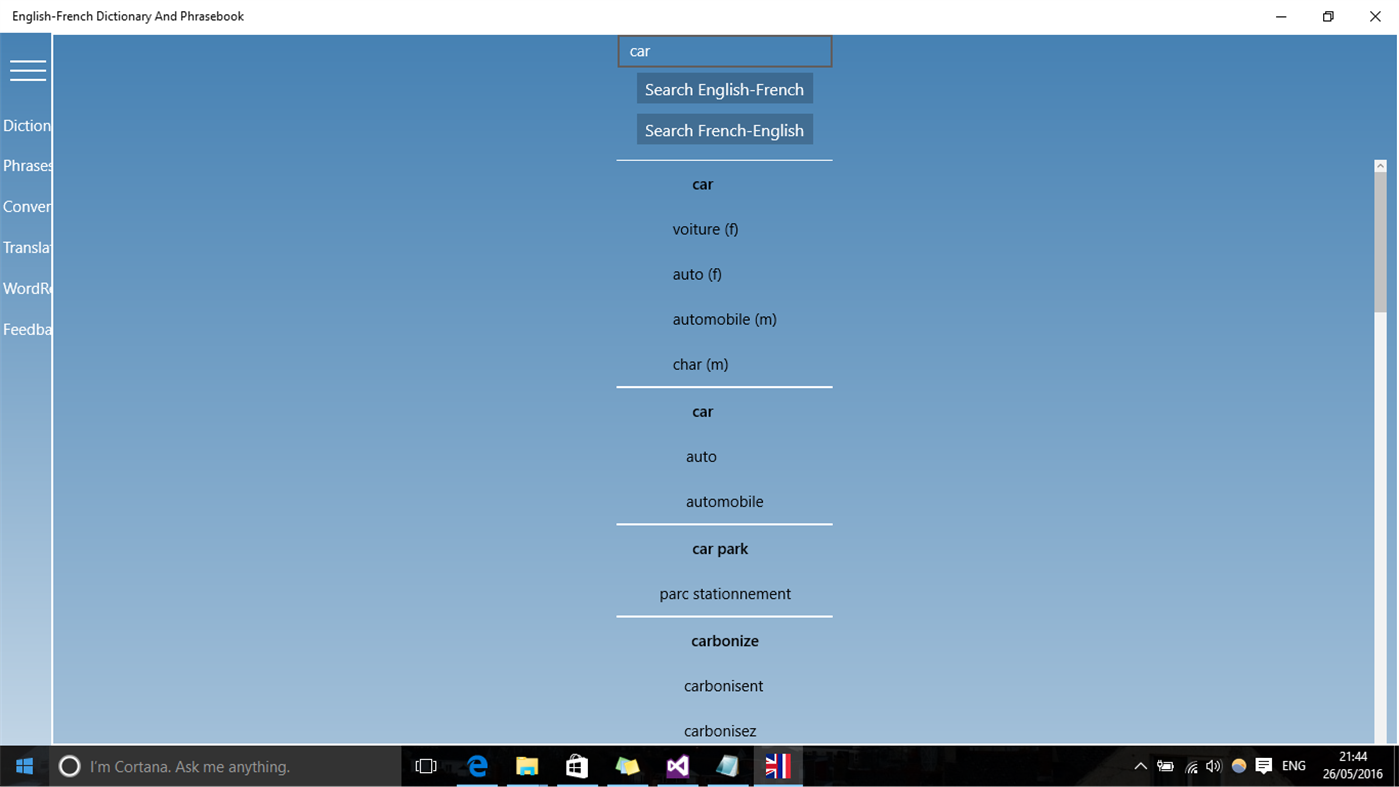Launch Visual Studio from the taskbar
This screenshot has height=787, width=1399.
[677, 765]
